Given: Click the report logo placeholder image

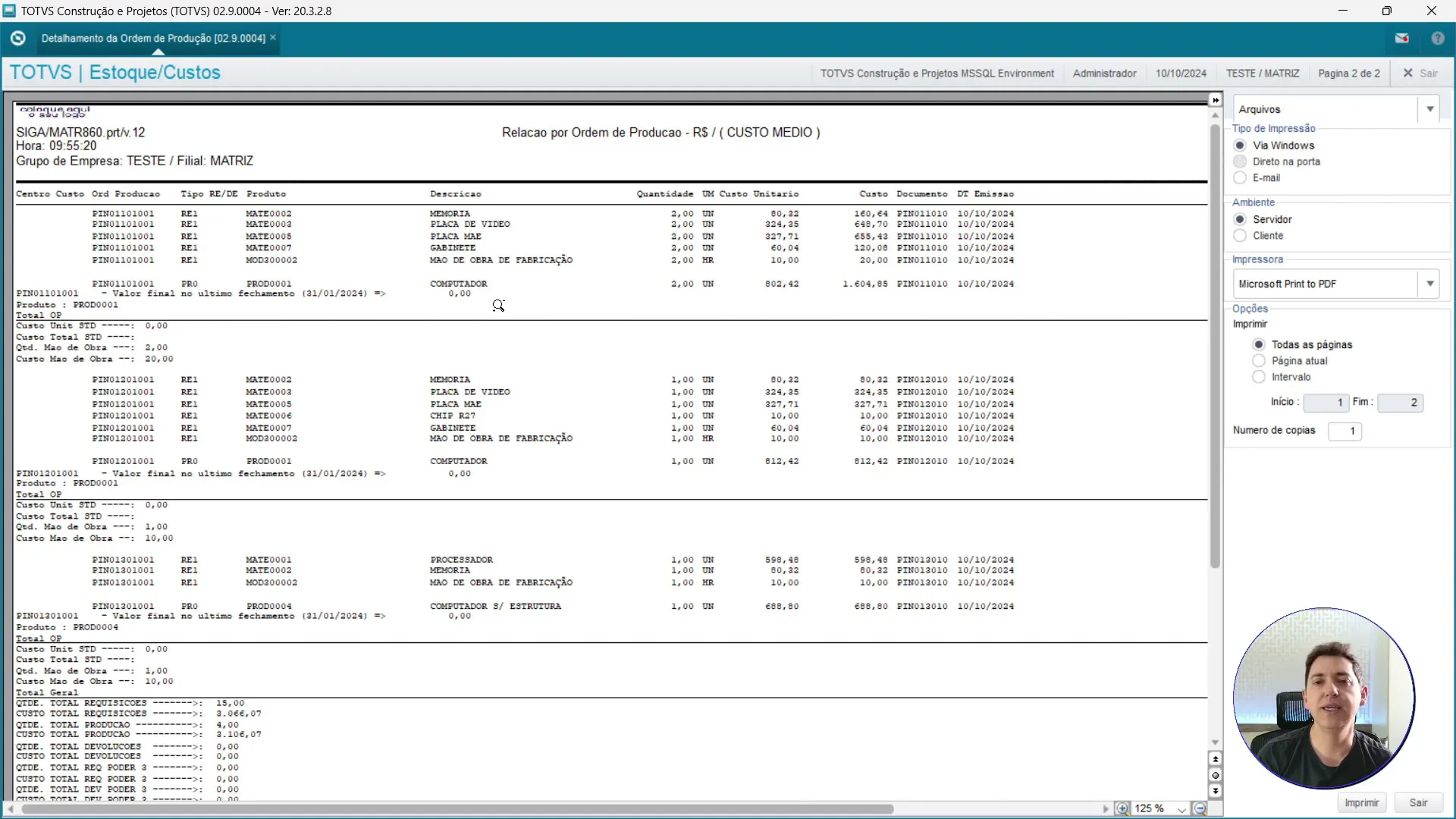Looking at the screenshot, I should [55, 111].
